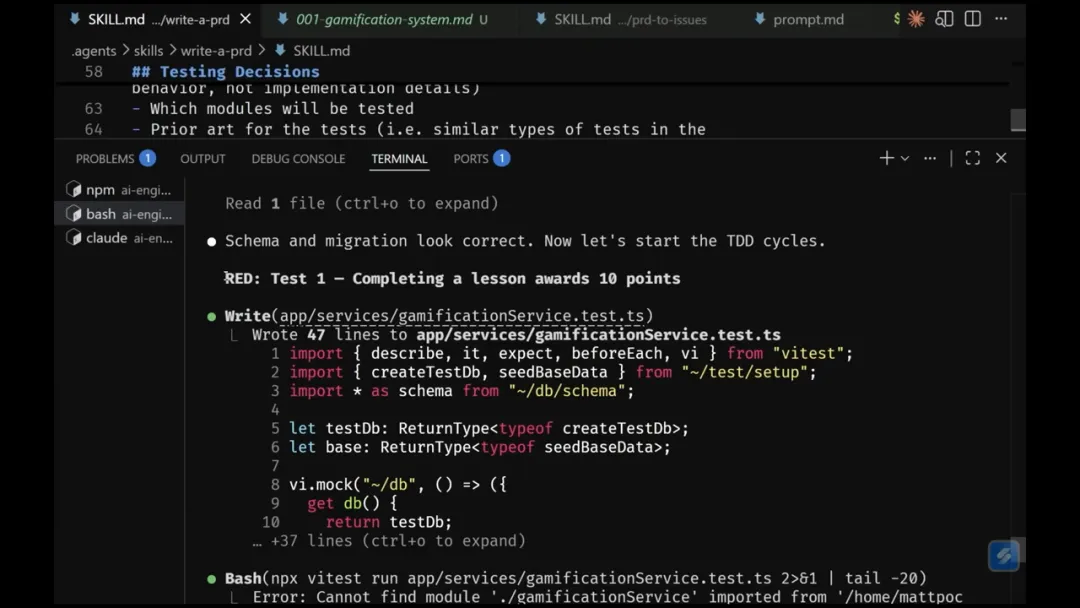Click the vi.mock code line
Image resolution: width=1080 pixels, height=608 pixels.
tap(397, 485)
